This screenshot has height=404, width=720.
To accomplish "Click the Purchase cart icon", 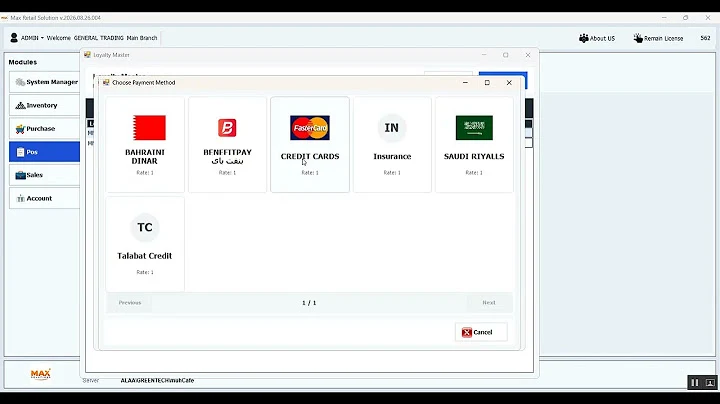I will click(20, 129).
